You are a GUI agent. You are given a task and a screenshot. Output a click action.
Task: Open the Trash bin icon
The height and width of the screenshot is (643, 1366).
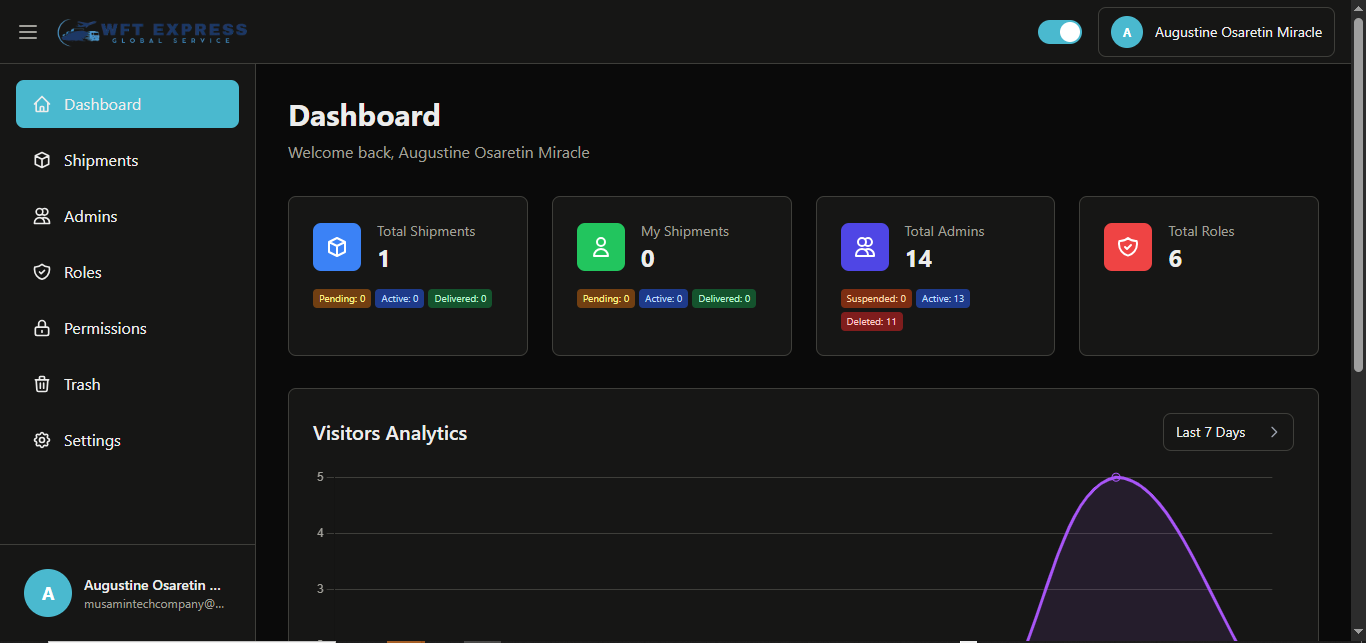41,384
